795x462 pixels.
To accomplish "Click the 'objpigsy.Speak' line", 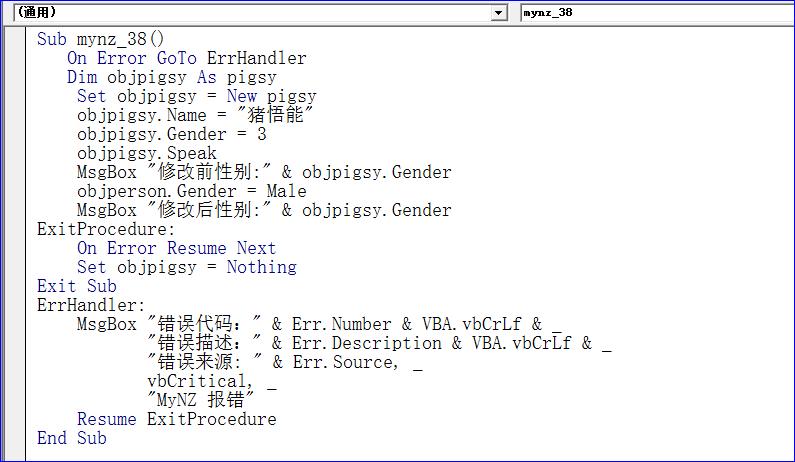I will (147, 153).
